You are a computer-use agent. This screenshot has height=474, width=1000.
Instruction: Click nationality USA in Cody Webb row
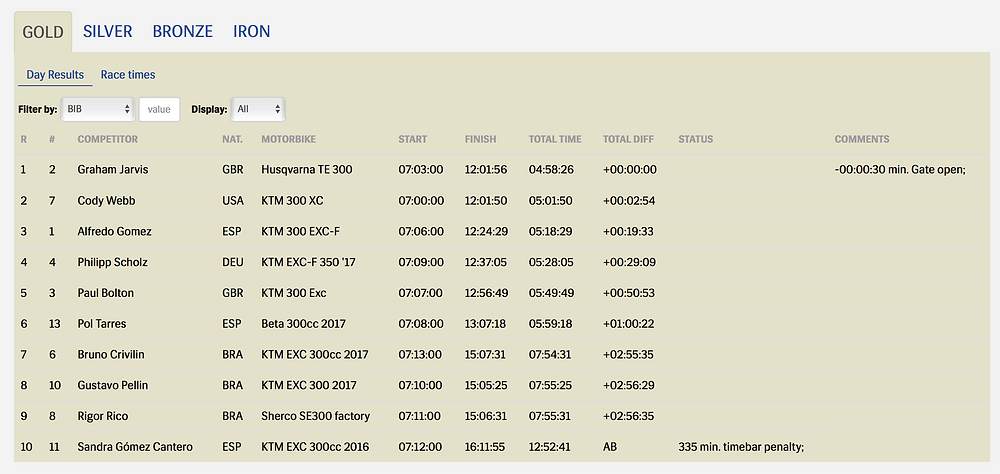[x=232, y=200]
